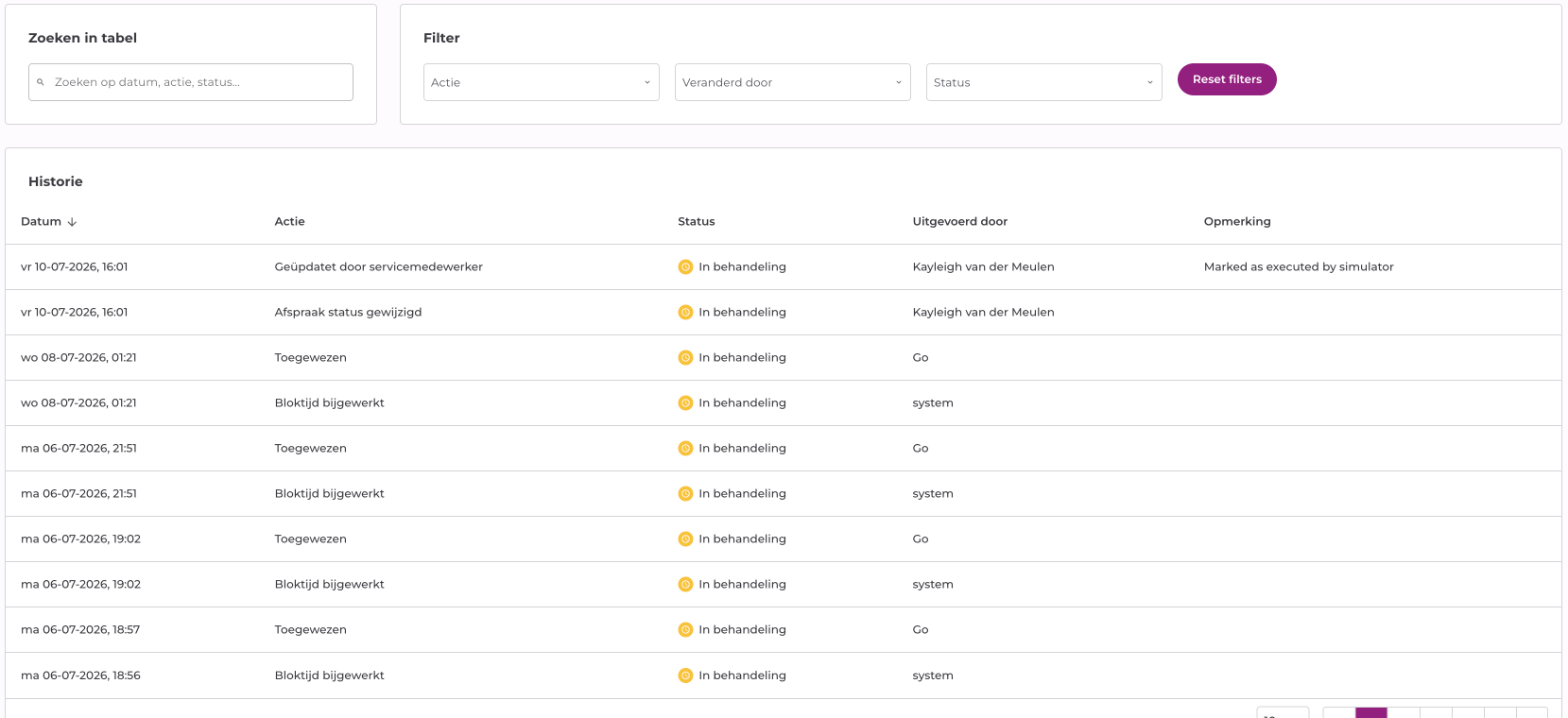The width and height of the screenshot is (1568, 718).
Task: Click the sort arrow next to Datum
Action: 72,222
